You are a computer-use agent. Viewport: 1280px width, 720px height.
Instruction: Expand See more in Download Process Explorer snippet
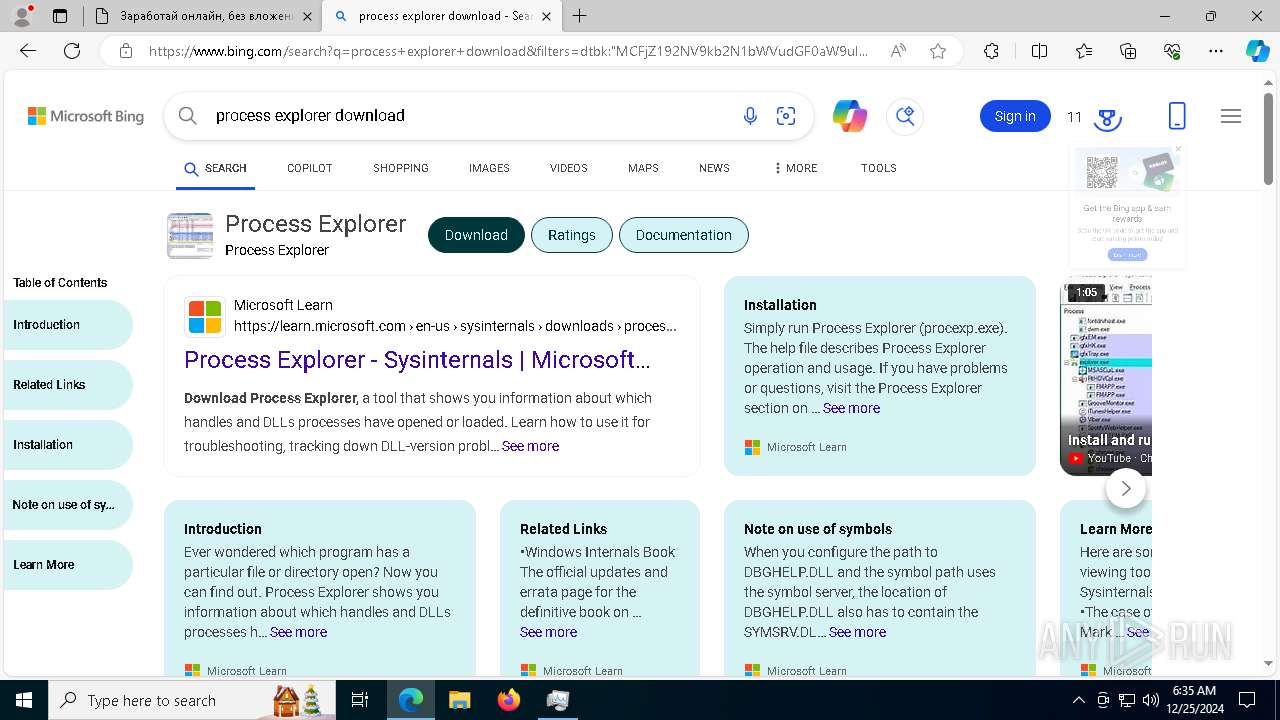pos(530,446)
